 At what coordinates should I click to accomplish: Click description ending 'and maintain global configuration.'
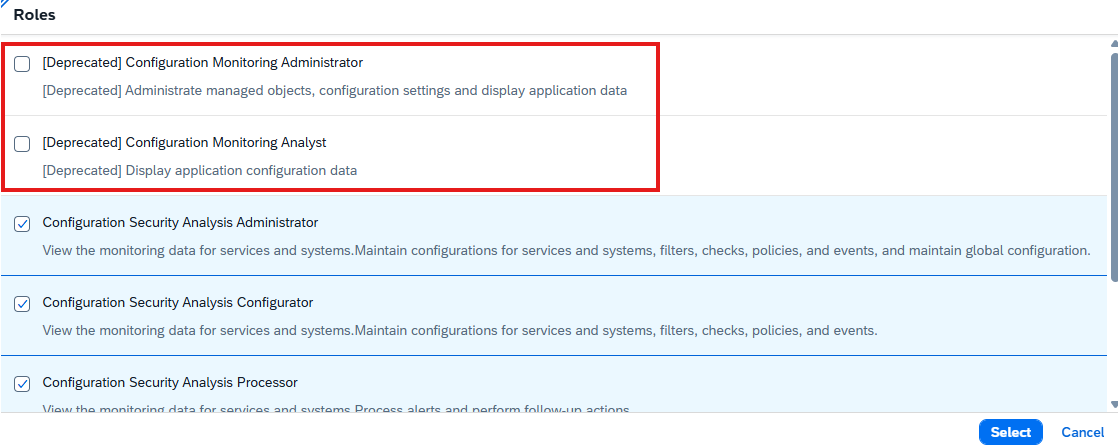(566, 251)
